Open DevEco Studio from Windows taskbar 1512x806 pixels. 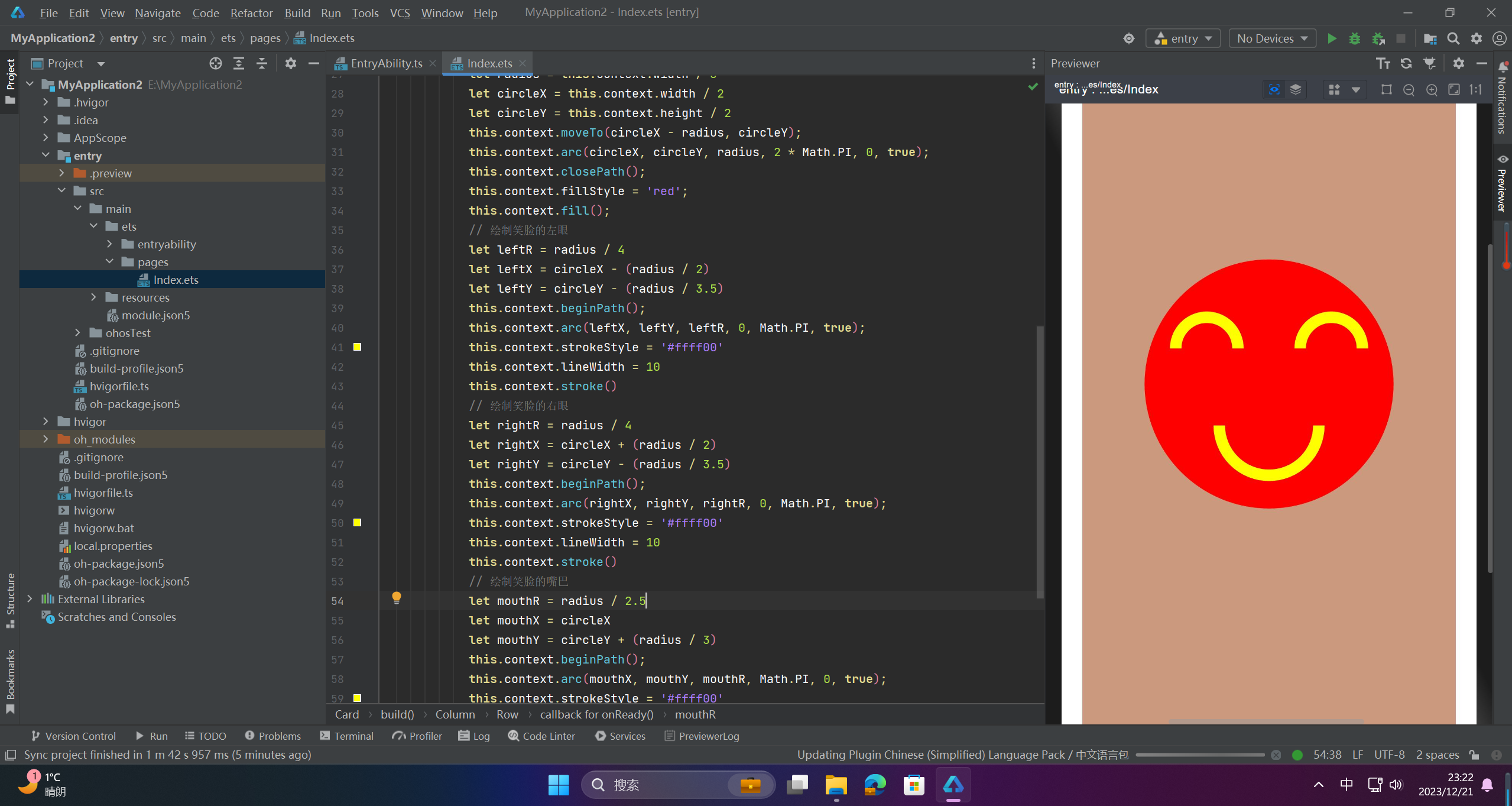tap(953, 785)
